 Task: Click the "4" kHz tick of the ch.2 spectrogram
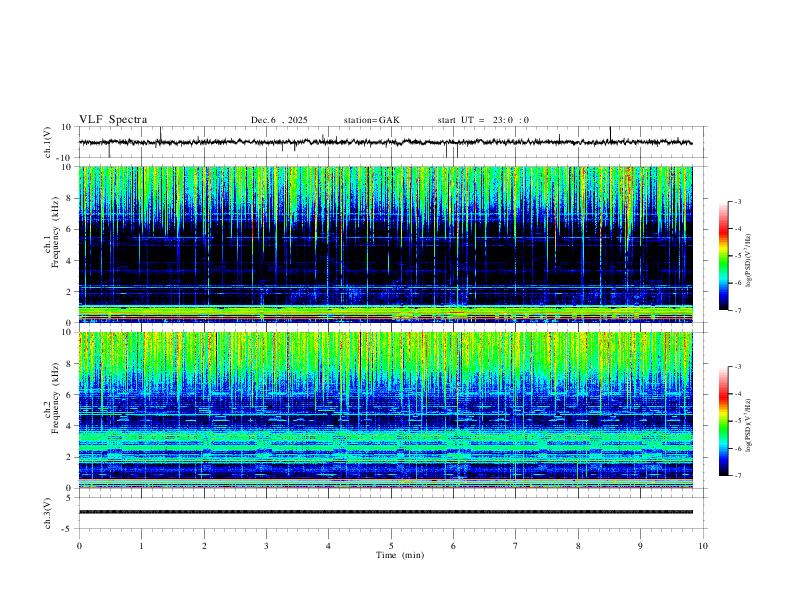[69, 426]
